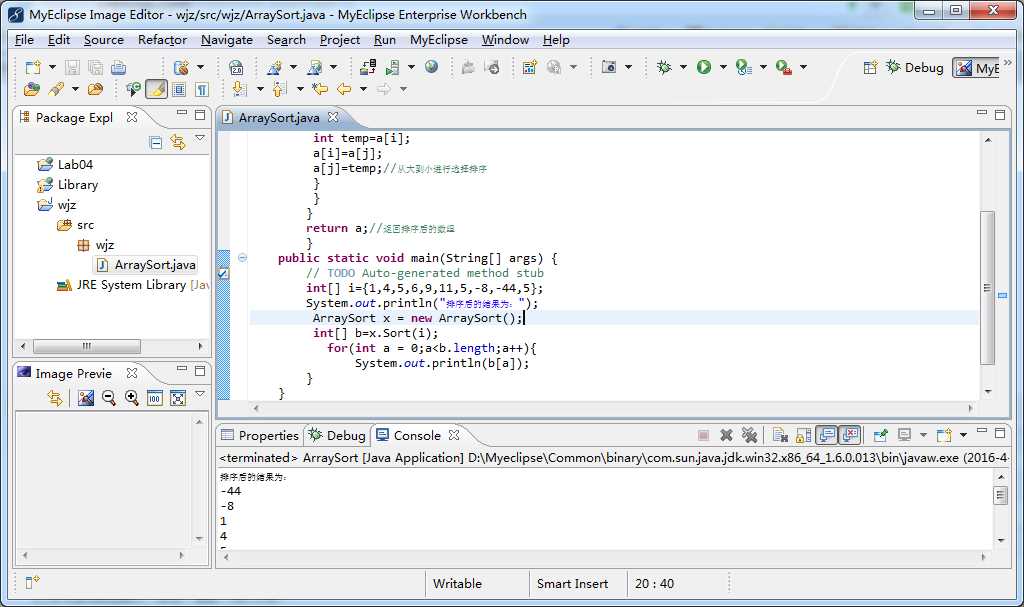Click the Pin Console icon

tap(880, 435)
